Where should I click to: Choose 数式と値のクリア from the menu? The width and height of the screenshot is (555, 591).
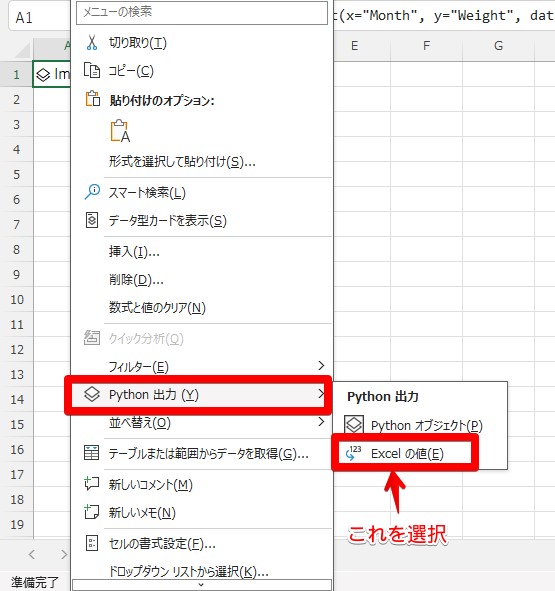click(157, 308)
